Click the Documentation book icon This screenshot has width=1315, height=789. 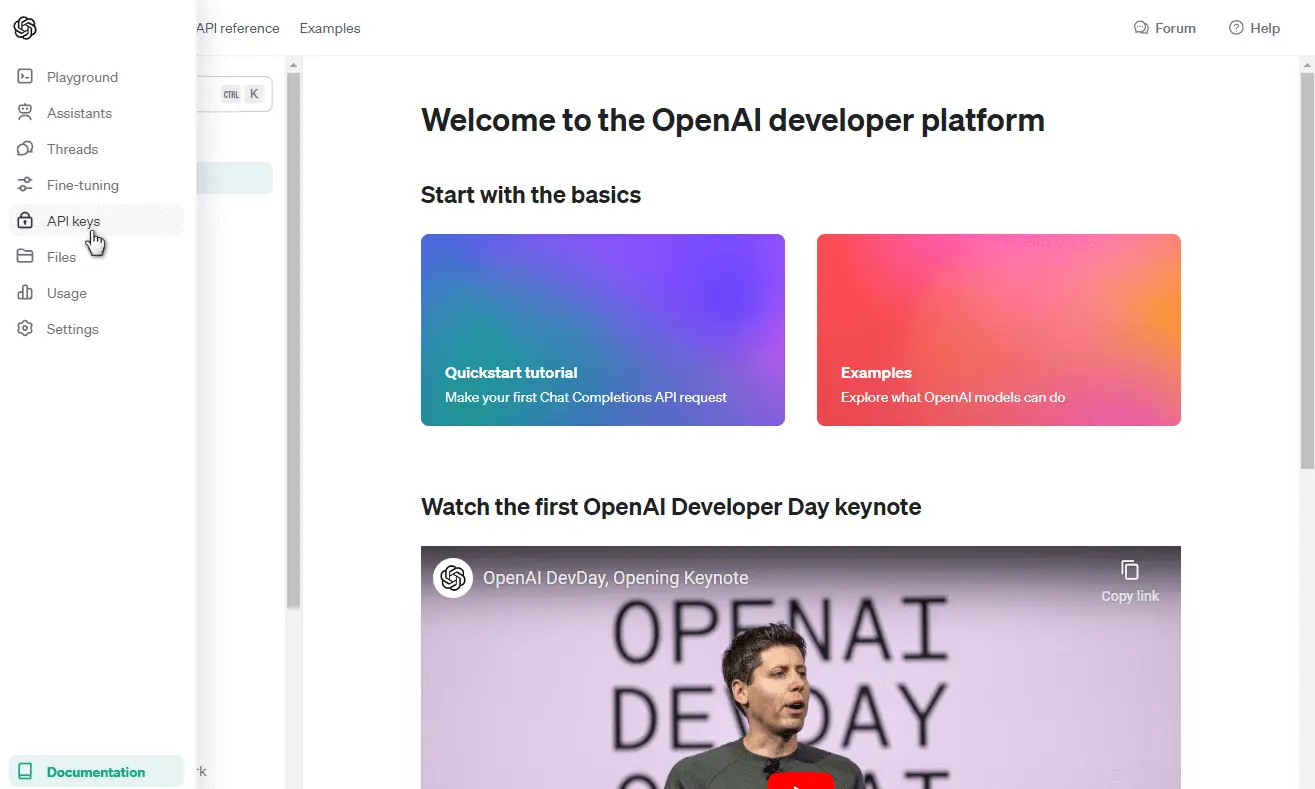(26, 772)
